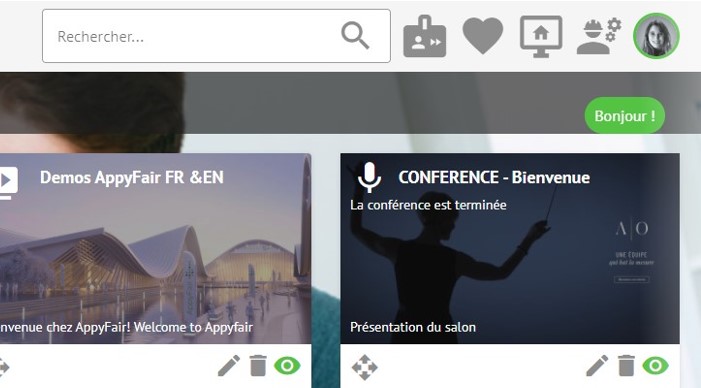Open the Demos AppyFair FR &EN title
This screenshot has width=701, height=388.
pos(132,177)
